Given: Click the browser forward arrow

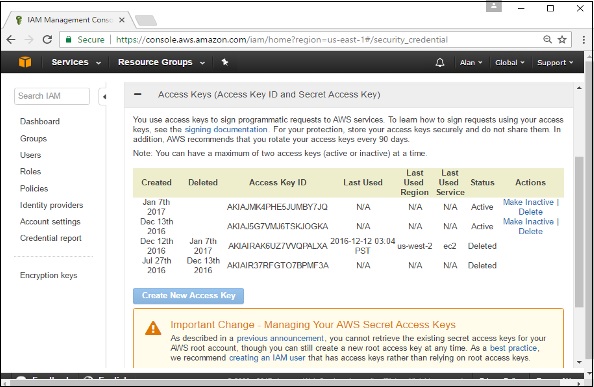Looking at the screenshot, I should (29, 39).
